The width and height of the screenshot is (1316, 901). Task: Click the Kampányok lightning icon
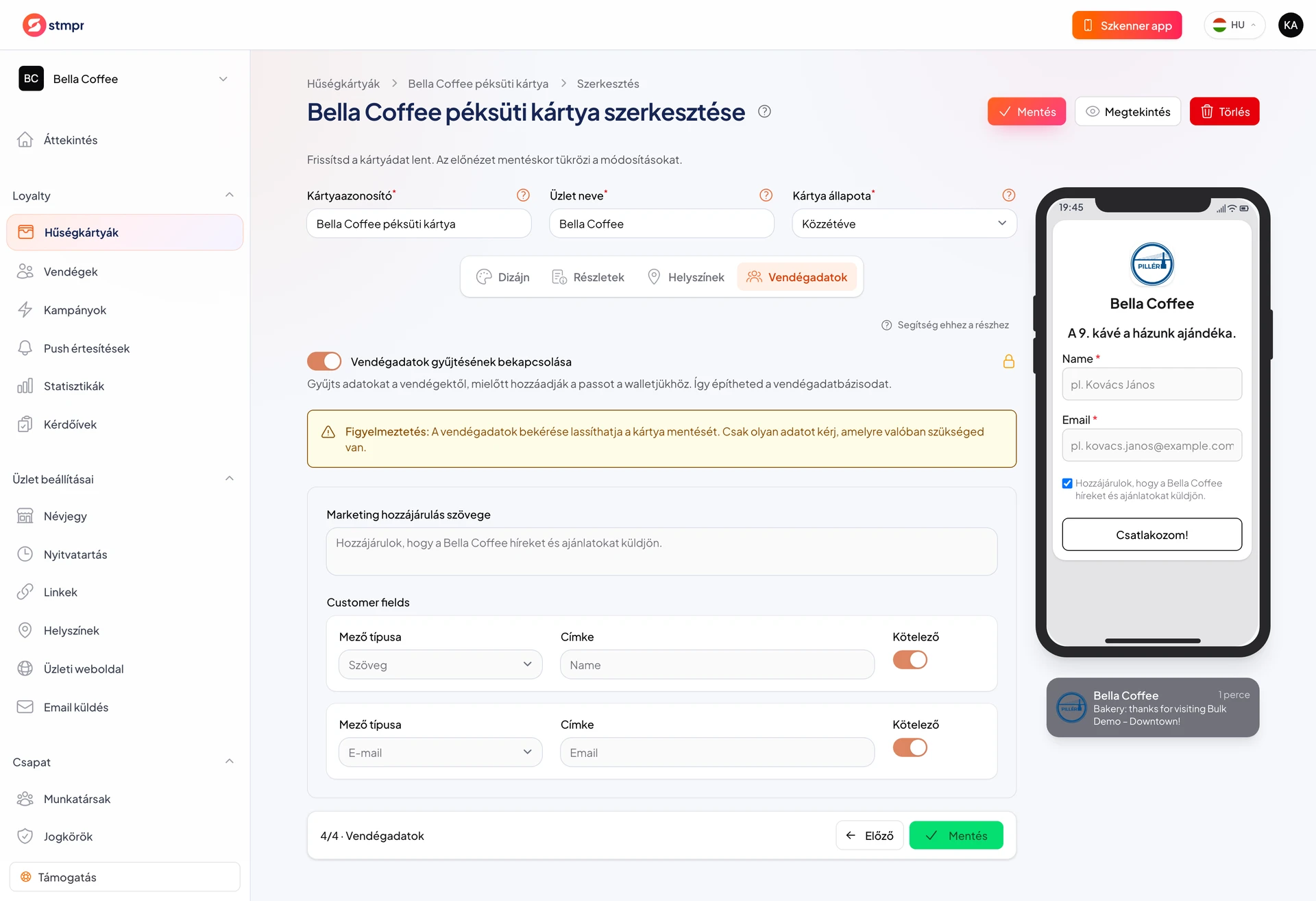pyautogui.click(x=25, y=310)
